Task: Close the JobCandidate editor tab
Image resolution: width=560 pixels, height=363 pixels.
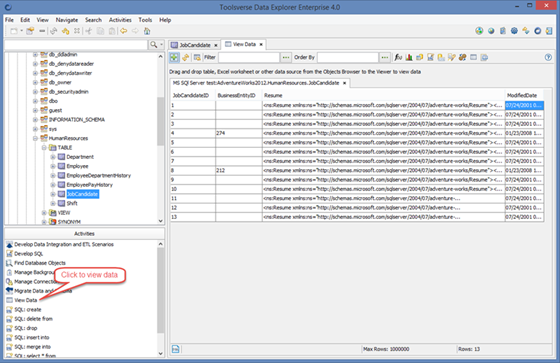Action: click(216, 45)
